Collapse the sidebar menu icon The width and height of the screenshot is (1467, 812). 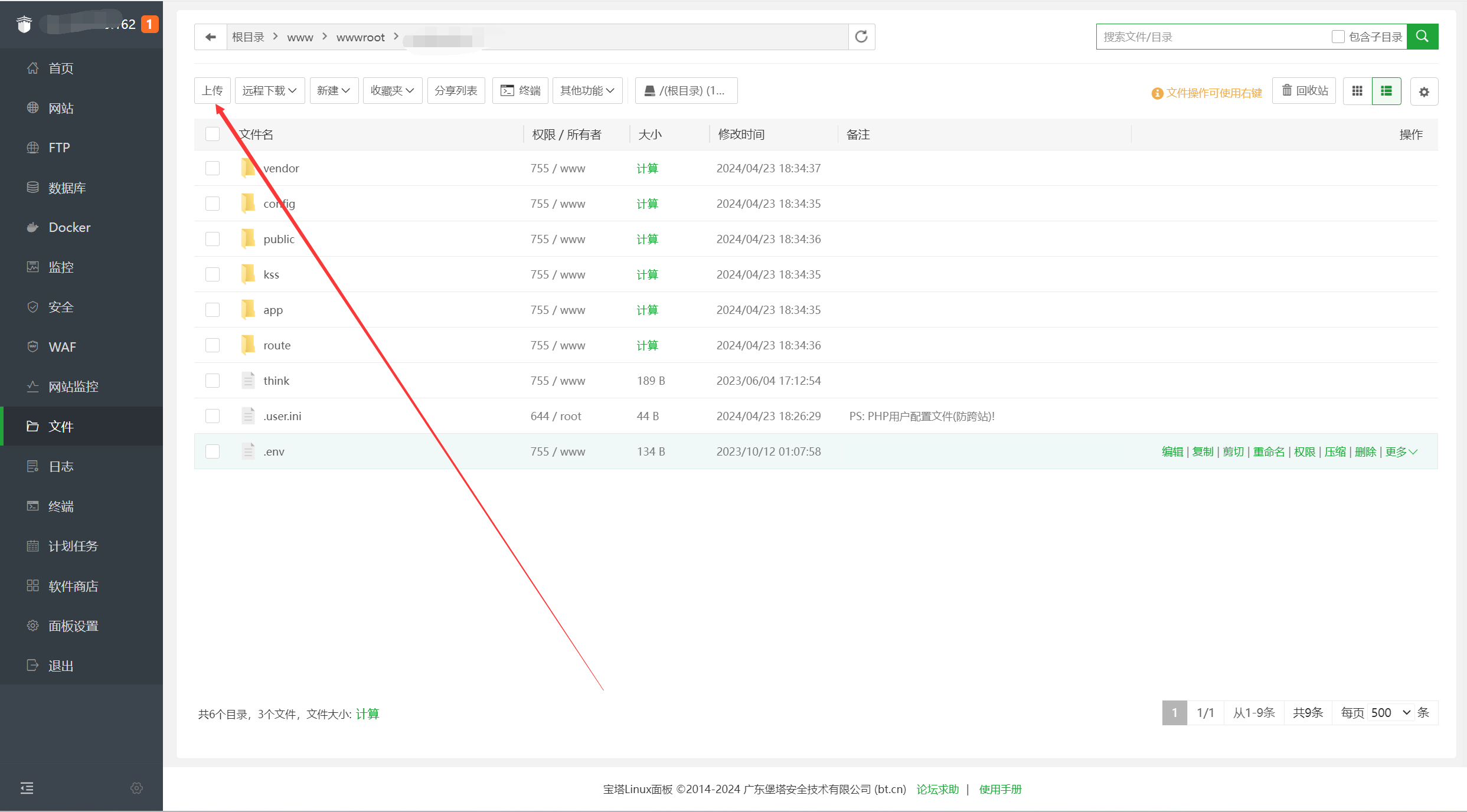[27, 788]
